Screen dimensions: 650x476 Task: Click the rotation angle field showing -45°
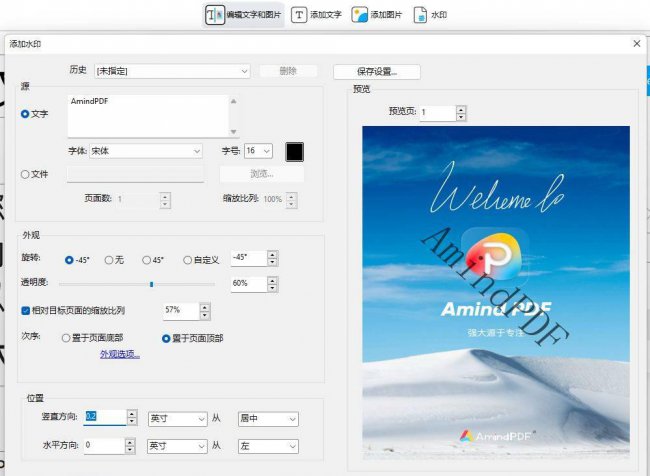[x=249, y=258]
